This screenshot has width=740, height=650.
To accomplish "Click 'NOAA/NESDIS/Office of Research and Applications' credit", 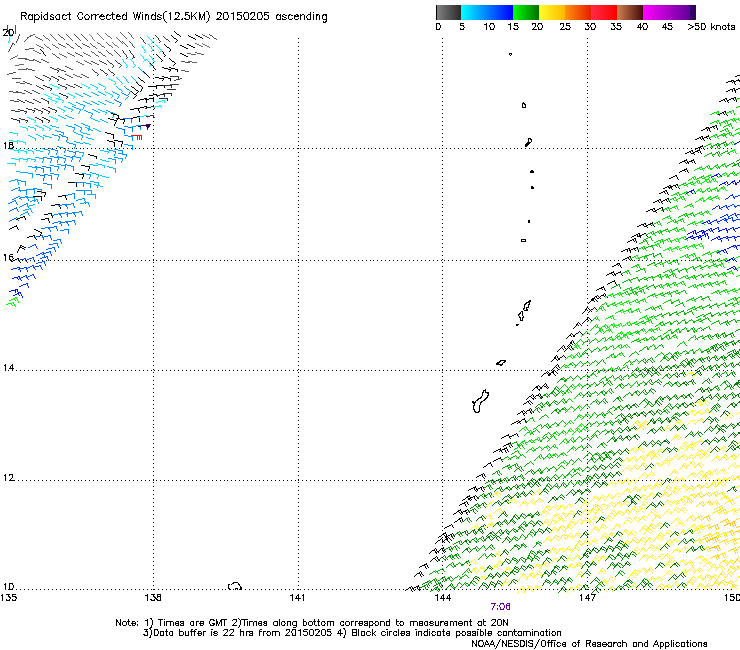I will point(589,644).
